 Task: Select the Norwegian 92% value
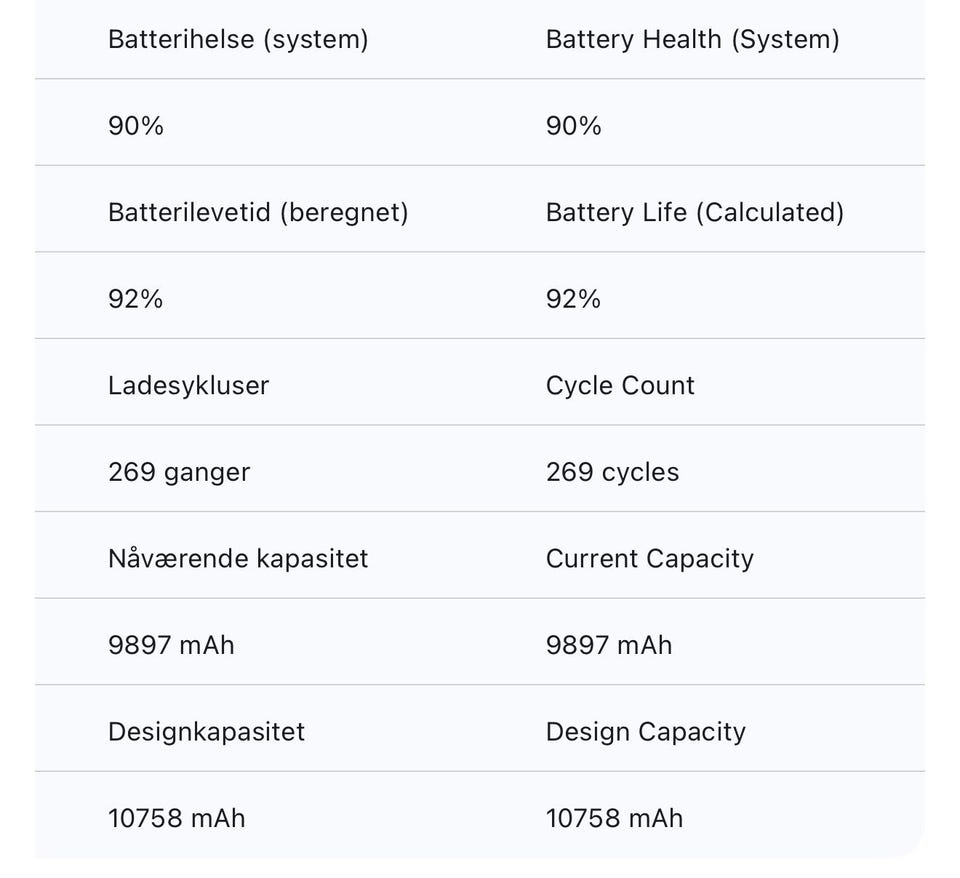pos(136,299)
